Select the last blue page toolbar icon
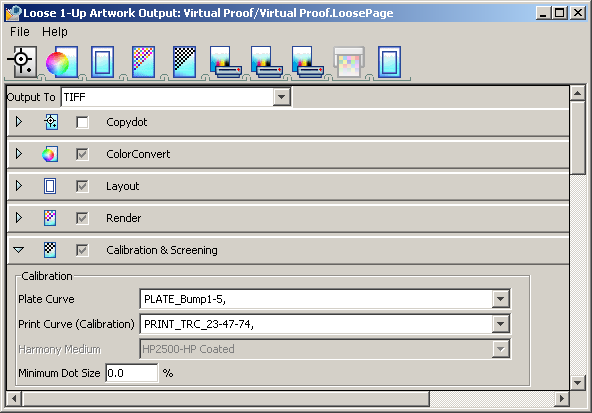Viewport: 592px width, 413px height. [x=389, y=62]
